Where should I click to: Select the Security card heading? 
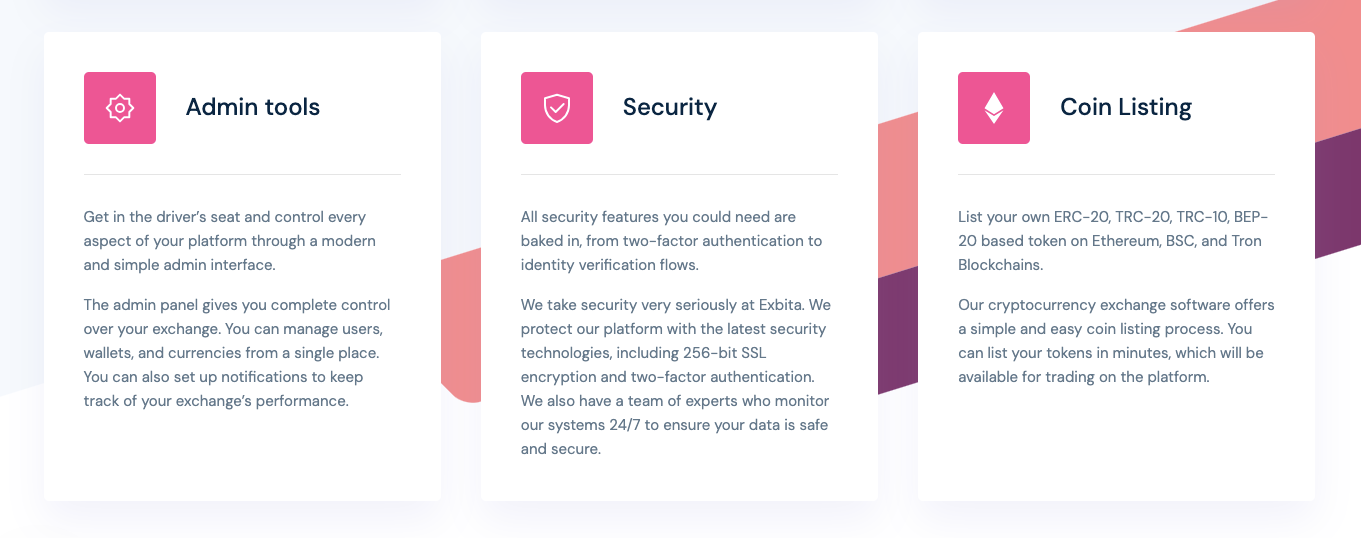tap(670, 107)
